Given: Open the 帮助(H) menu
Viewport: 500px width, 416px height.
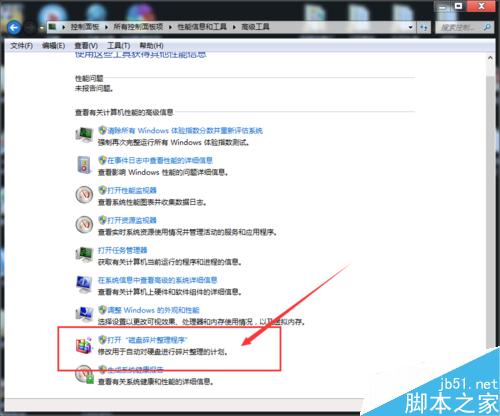Looking at the screenshot, I should (x=151, y=46).
